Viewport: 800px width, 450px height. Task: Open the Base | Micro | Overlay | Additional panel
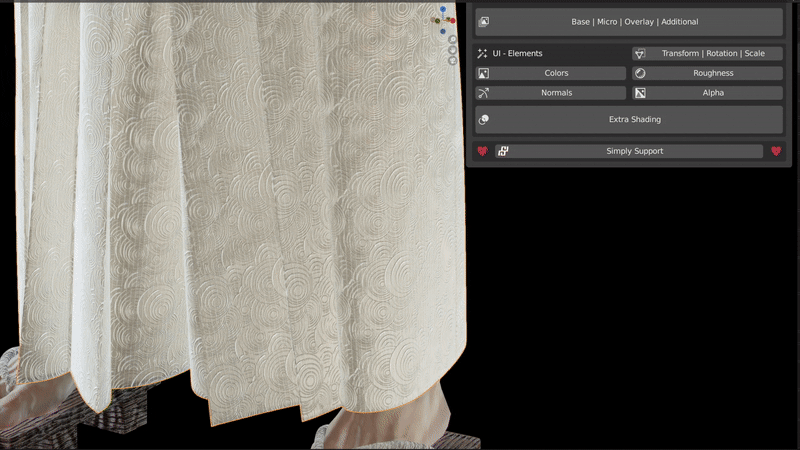[628, 22]
